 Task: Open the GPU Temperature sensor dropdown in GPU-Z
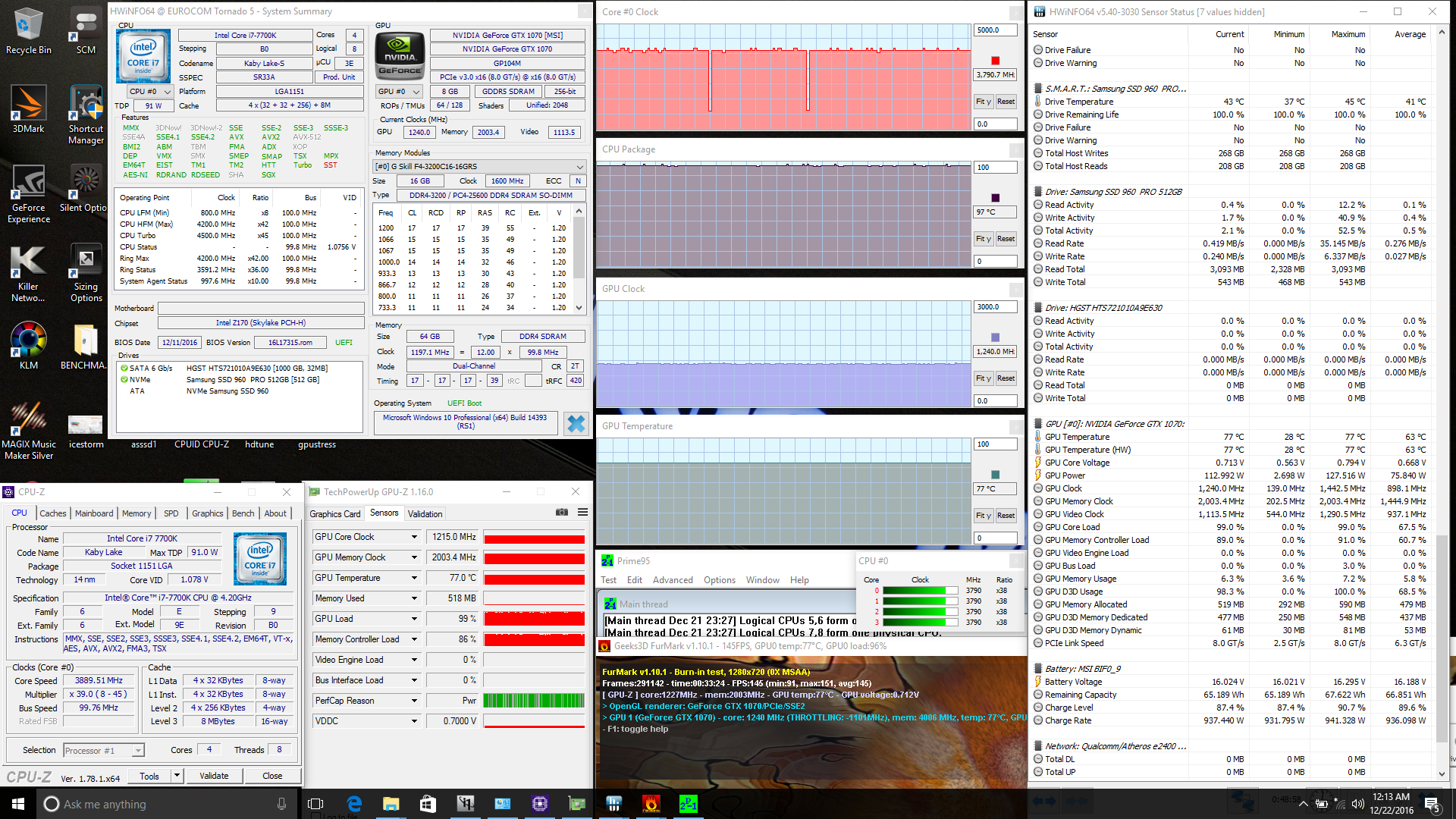pos(415,578)
